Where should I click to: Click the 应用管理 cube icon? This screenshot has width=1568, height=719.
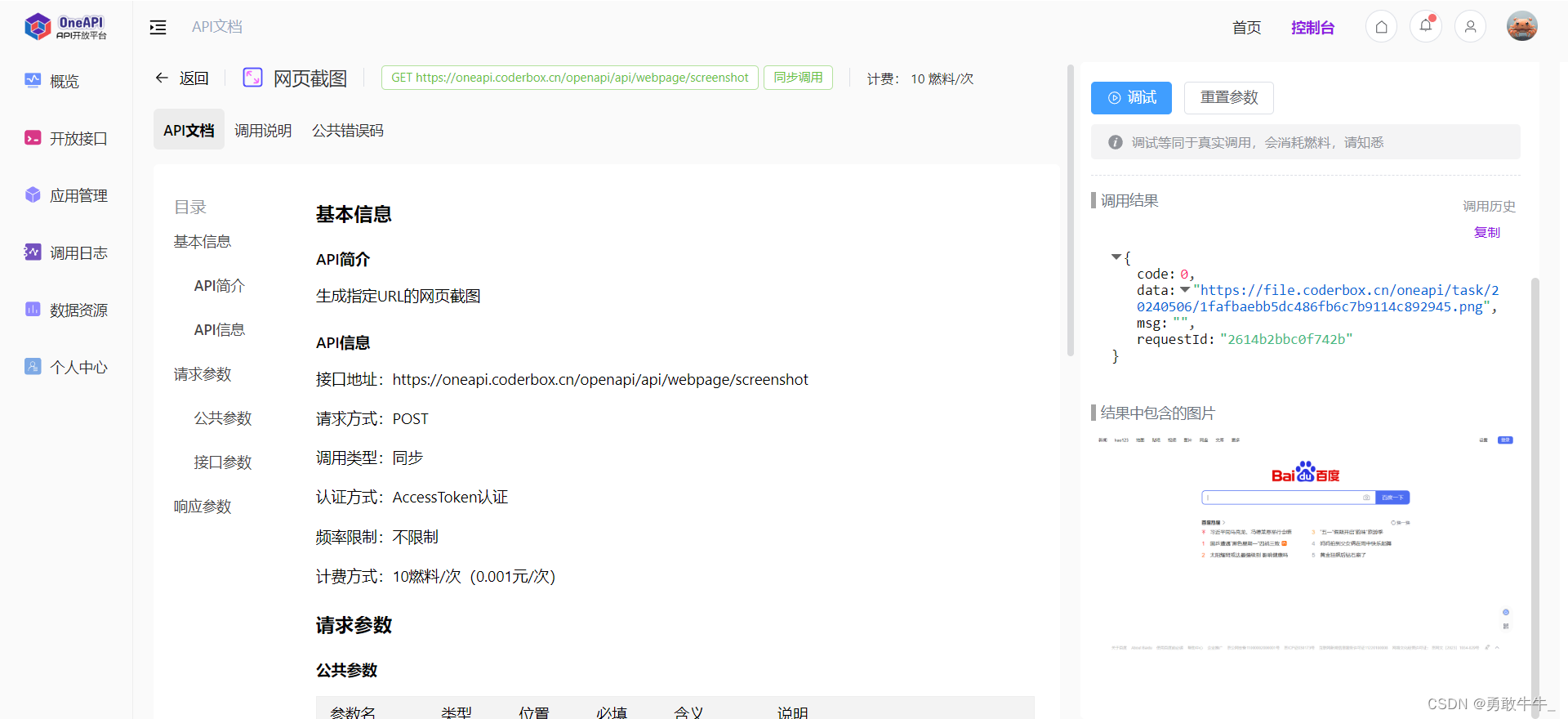tap(33, 195)
